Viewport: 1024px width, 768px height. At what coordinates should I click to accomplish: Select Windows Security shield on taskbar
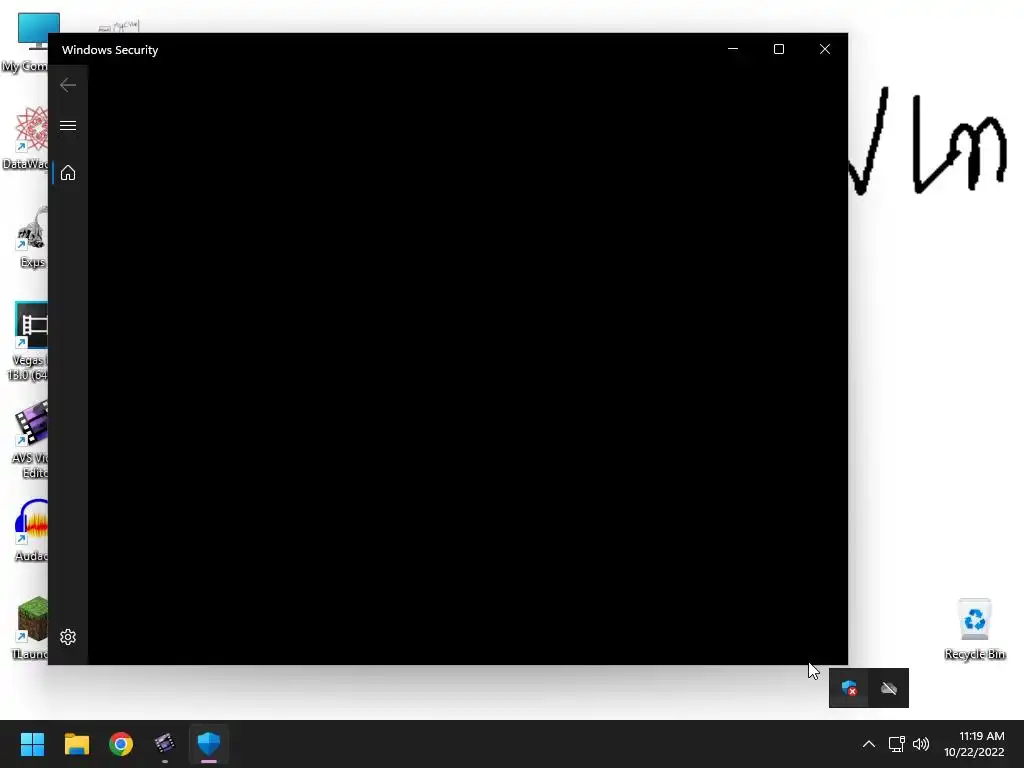pyautogui.click(x=209, y=744)
